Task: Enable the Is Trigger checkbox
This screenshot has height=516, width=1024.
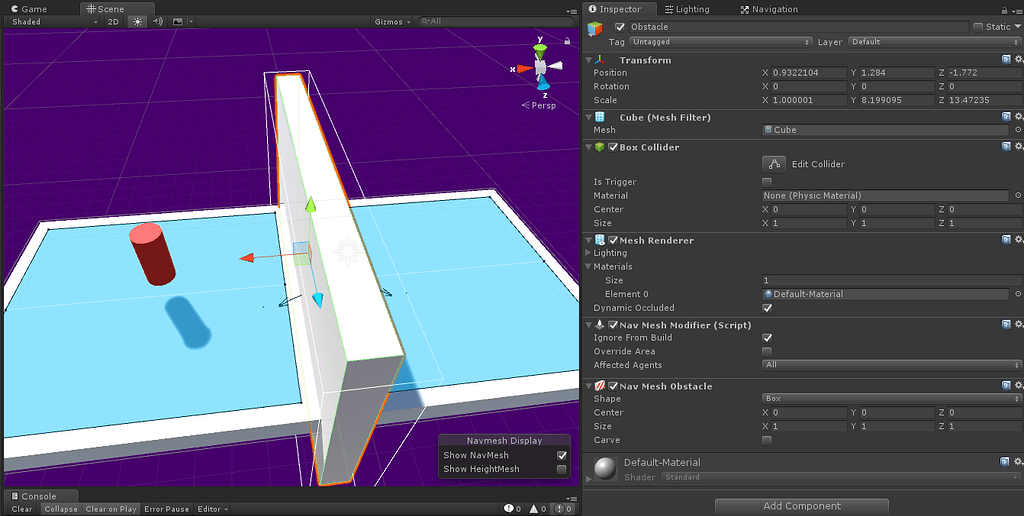Action: [x=767, y=182]
